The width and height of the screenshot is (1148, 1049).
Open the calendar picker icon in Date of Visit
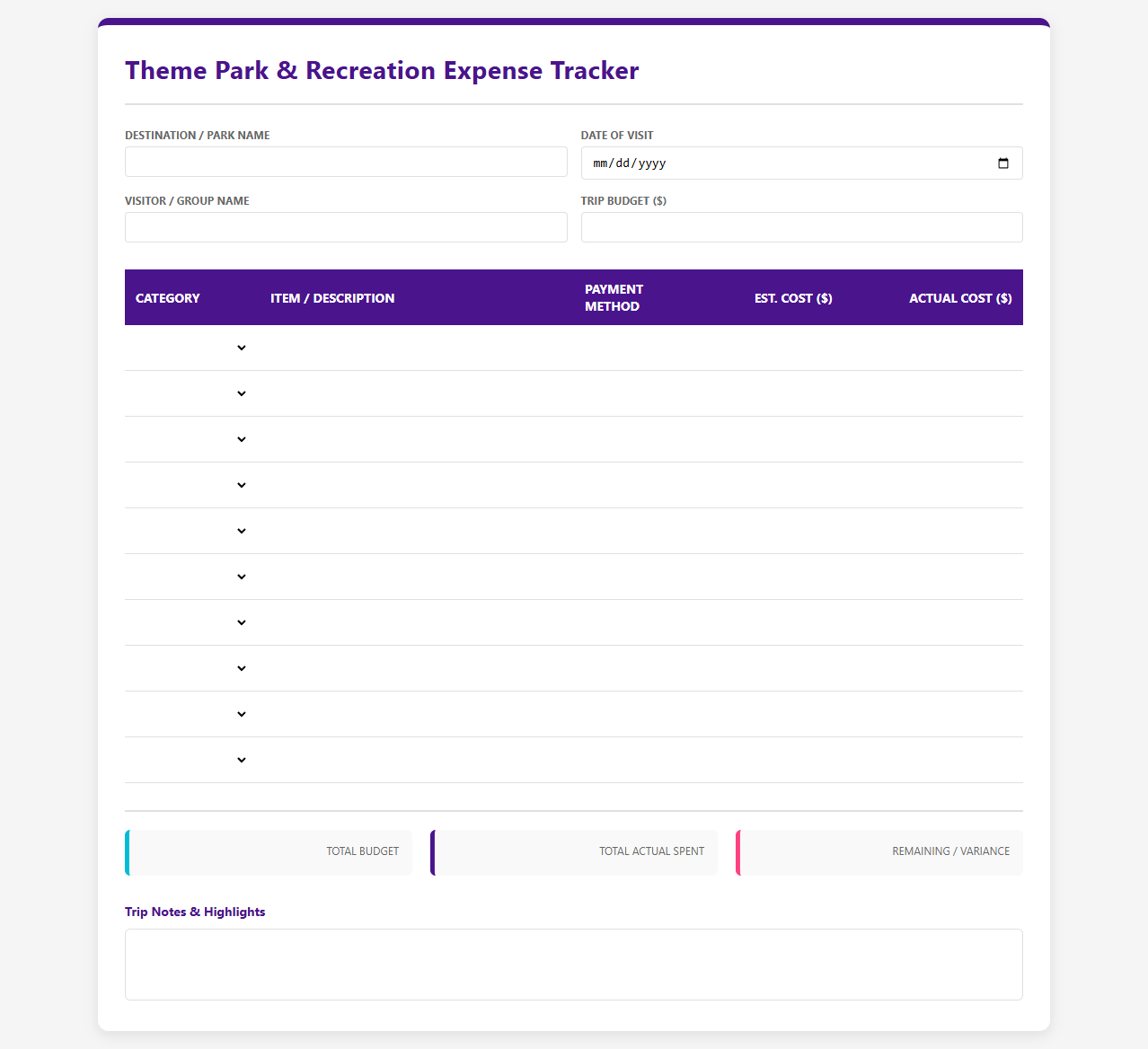coord(1003,163)
